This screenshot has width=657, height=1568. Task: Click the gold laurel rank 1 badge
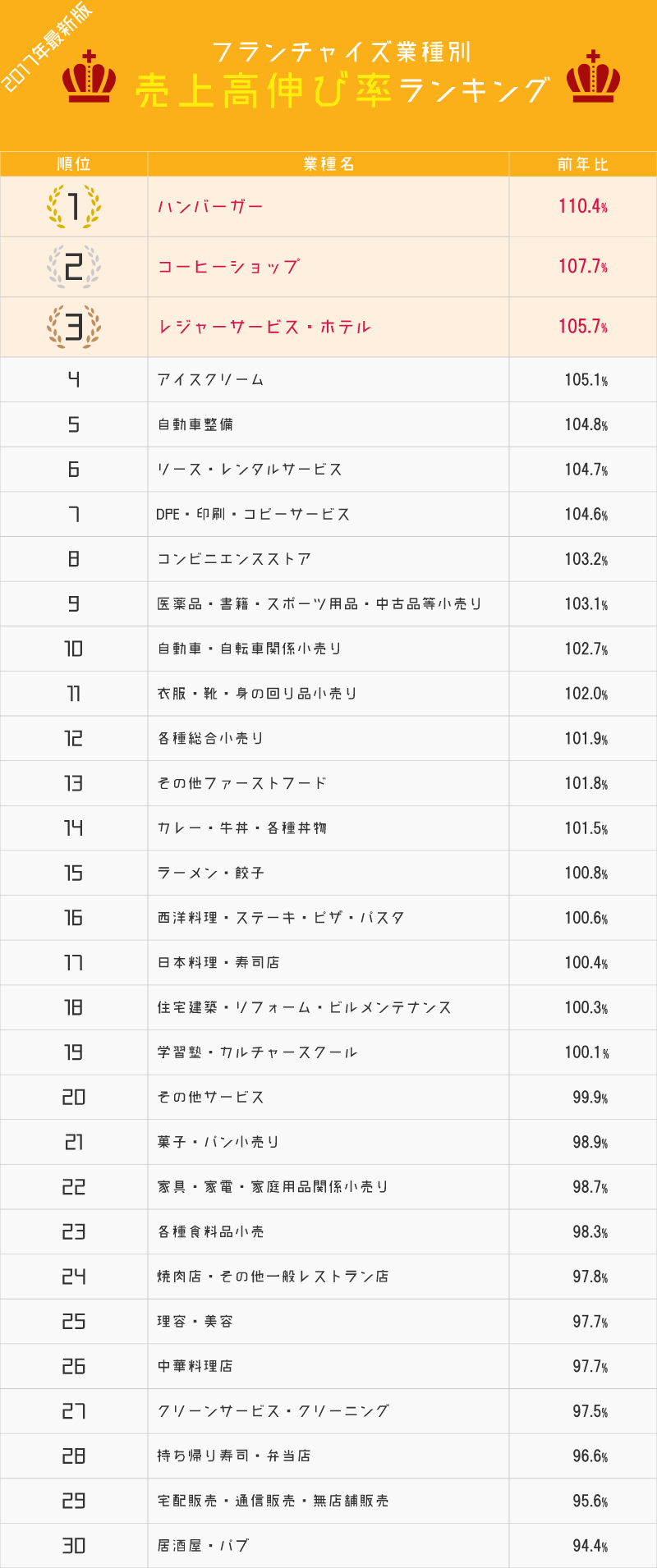(74, 207)
